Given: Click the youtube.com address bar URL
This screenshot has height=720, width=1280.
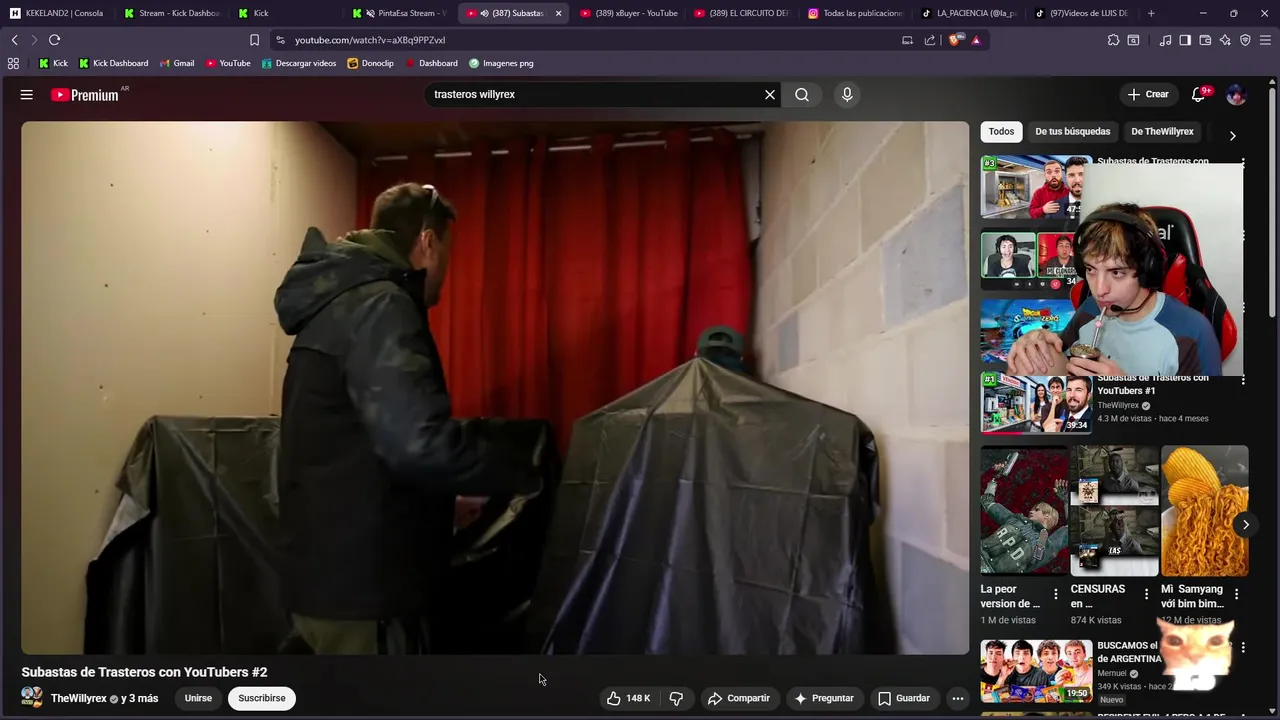Looking at the screenshot, I should point(370,40).
